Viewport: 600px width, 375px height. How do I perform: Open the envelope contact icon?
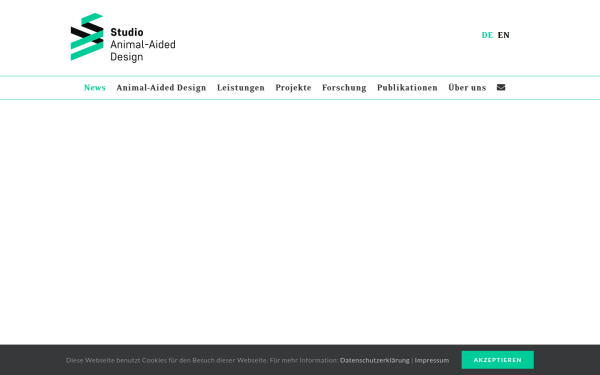click(x=501, y=88)
